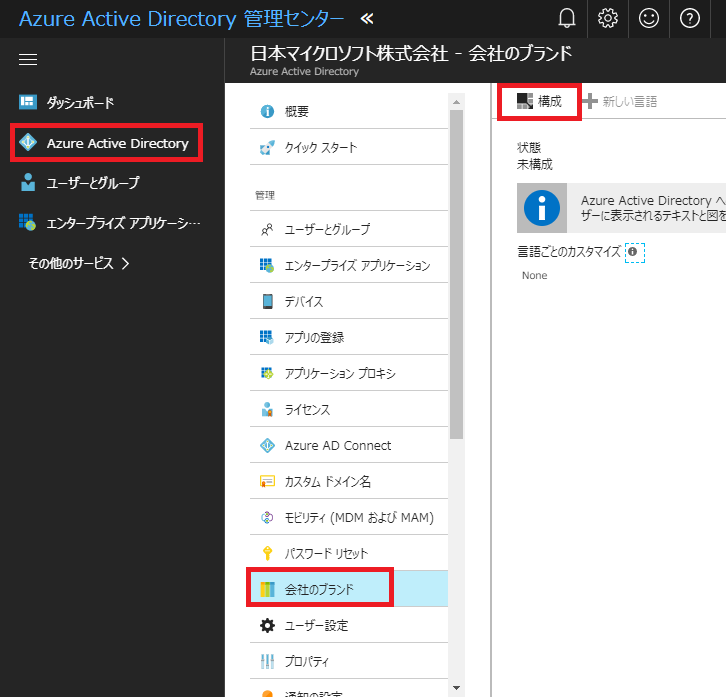Click the resource menu scrollbar thumb
Viewport: 726px width, 697px height.
pyautogui.click(x=457, y=274)
